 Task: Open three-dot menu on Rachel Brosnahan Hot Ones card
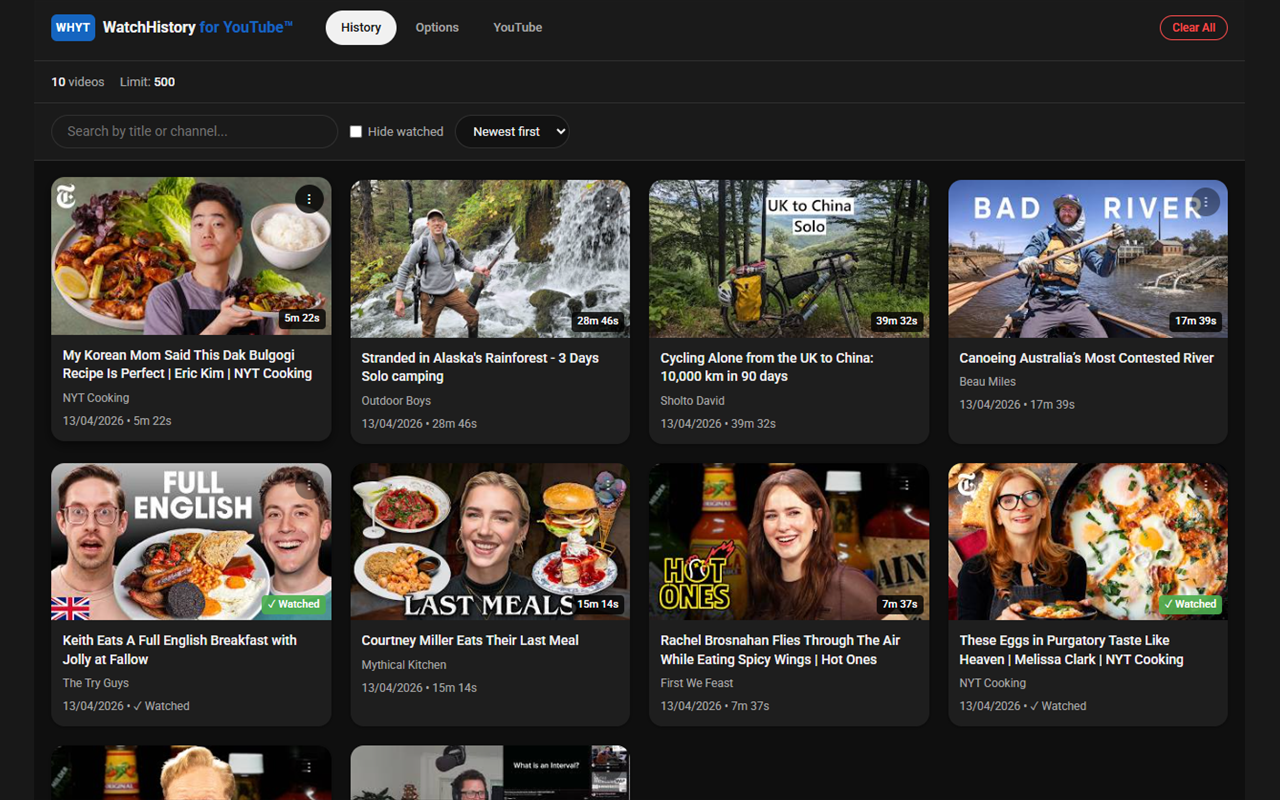click(x=907, y=485)
